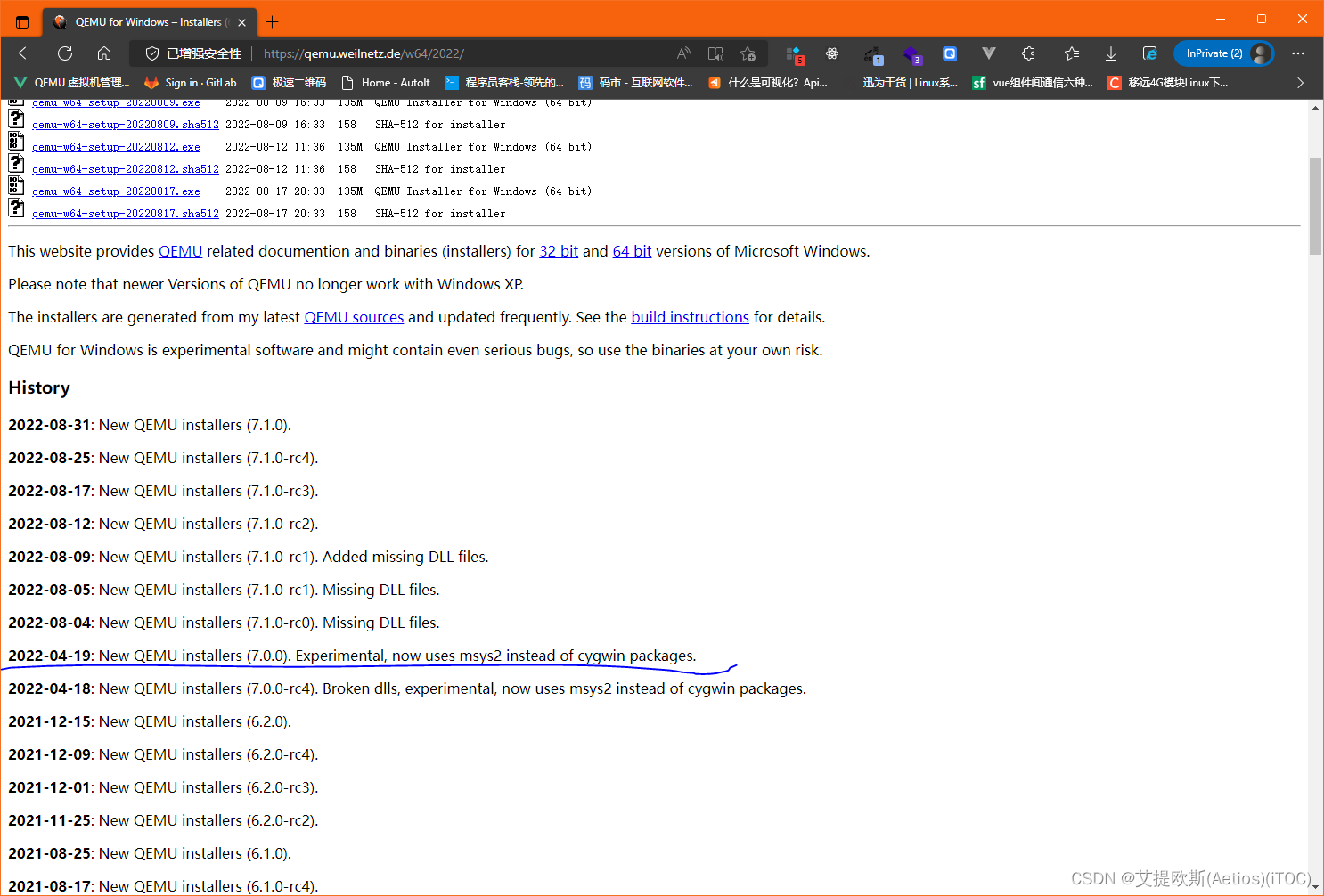Show enhanced security site information
This screenshot has height=896, width=1324.
coord(193,53)
